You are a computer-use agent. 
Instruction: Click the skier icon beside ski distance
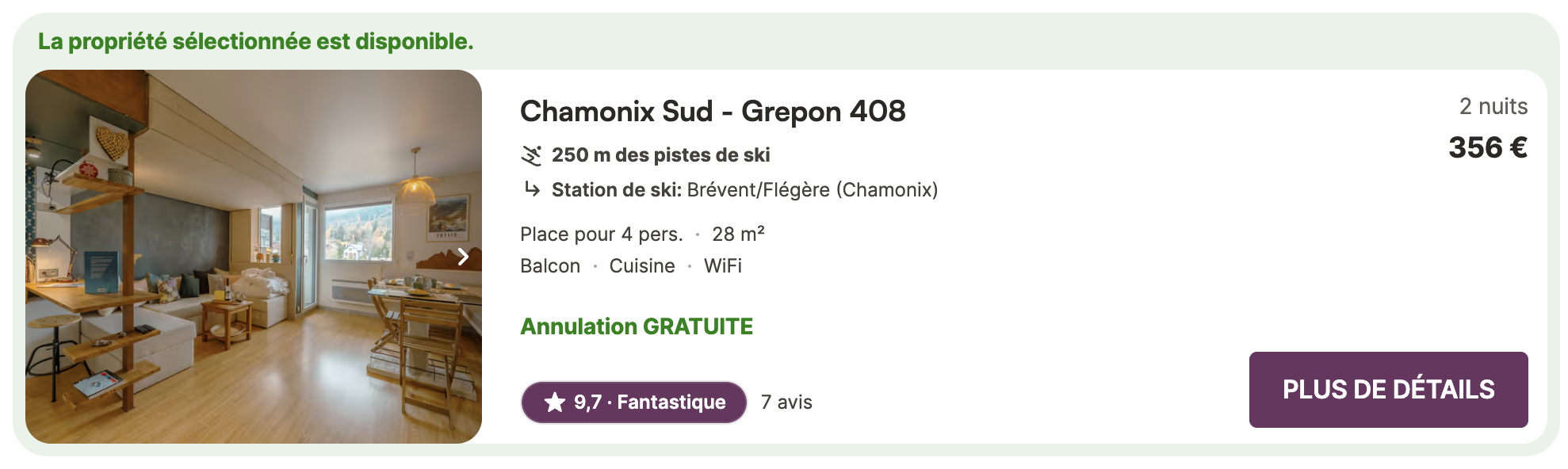[x=531, y=155]
